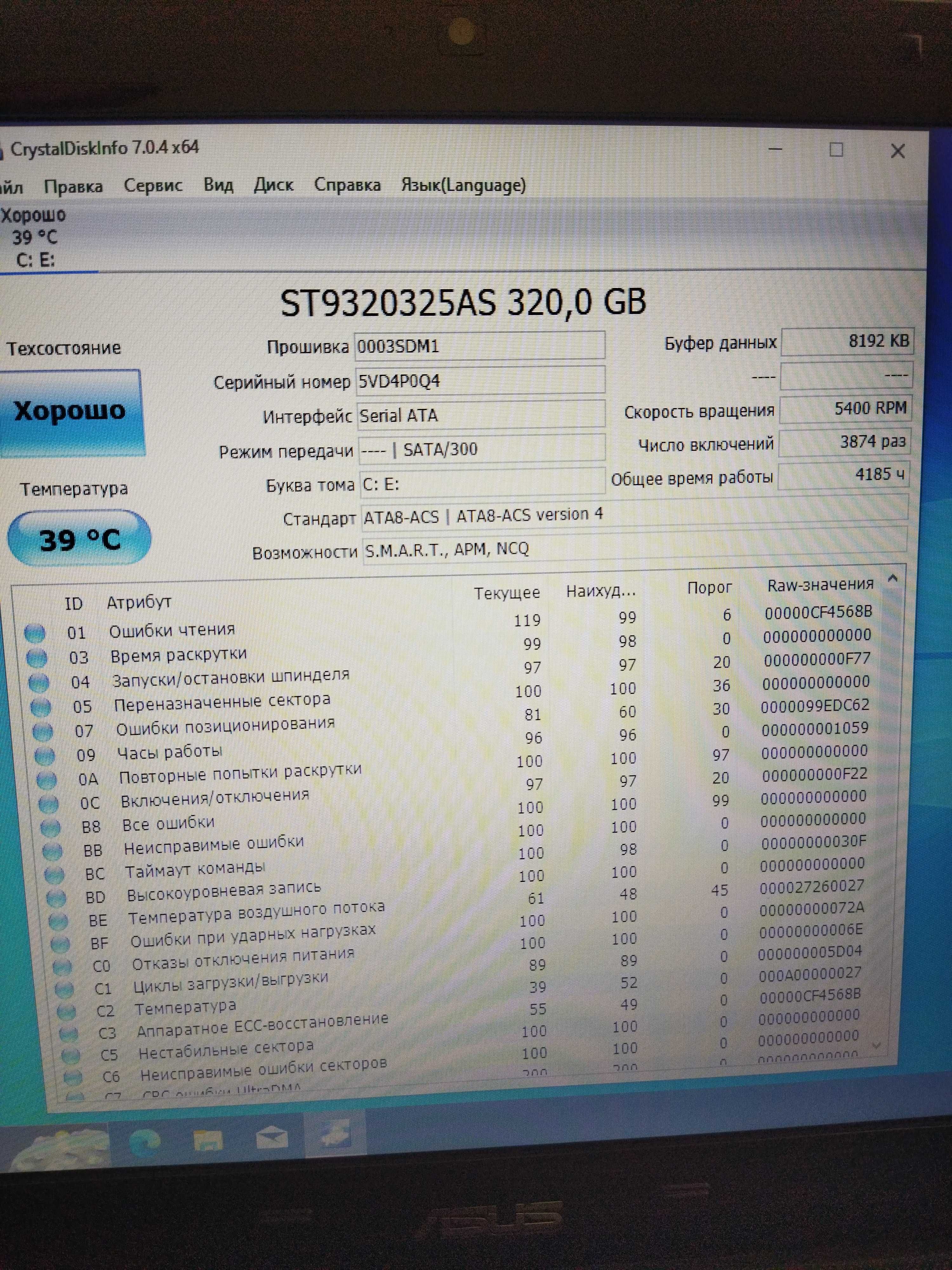Viewport: 952px width, 1270px height.
Task: Click raw value 000000005D04
Action: click(810, 952)
